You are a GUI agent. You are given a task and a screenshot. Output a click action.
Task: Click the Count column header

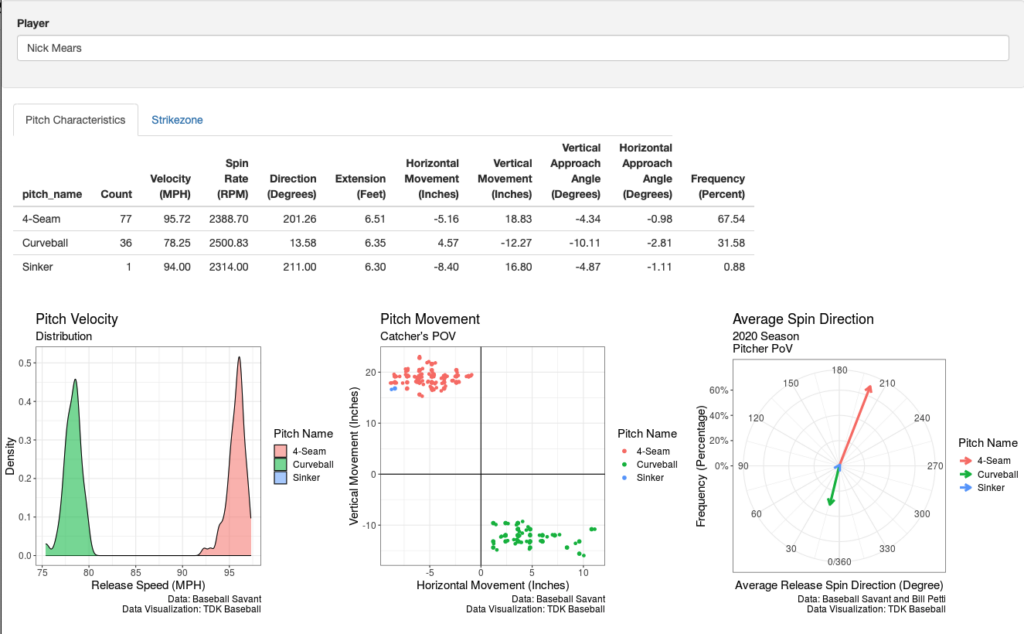click(x=116, y=194)
